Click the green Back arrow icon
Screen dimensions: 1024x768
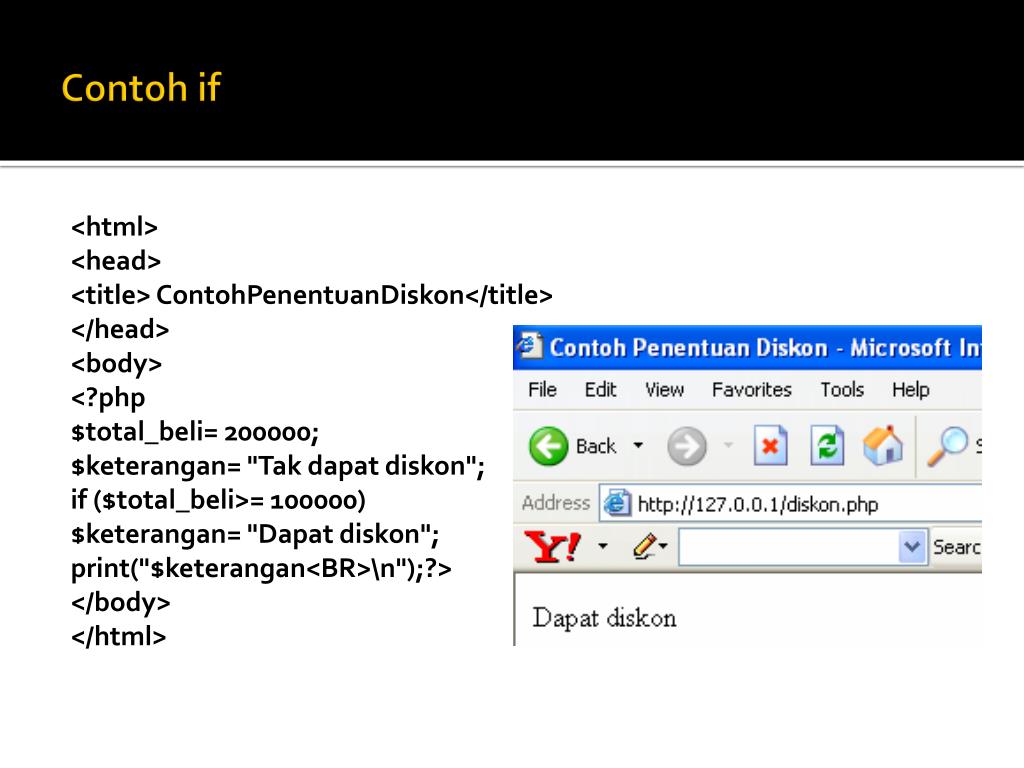[548, 446]
